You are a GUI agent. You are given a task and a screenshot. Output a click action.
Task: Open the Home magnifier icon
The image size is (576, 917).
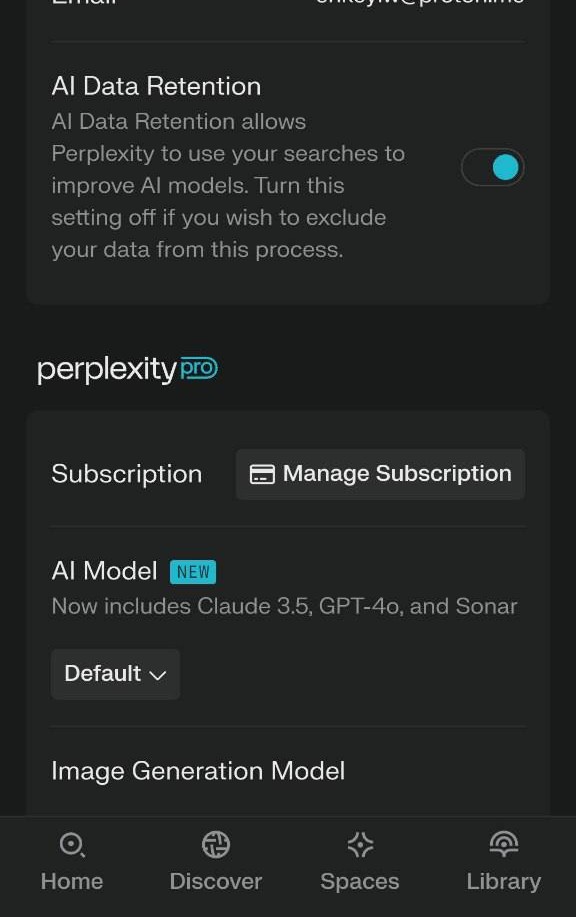click(72, 844)
